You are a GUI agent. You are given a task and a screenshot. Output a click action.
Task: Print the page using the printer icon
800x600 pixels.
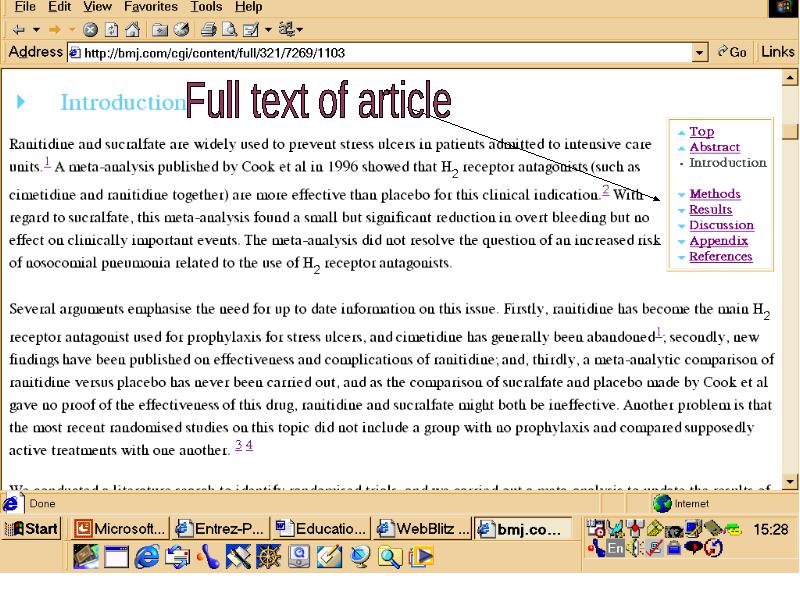[x=208, y=30]
